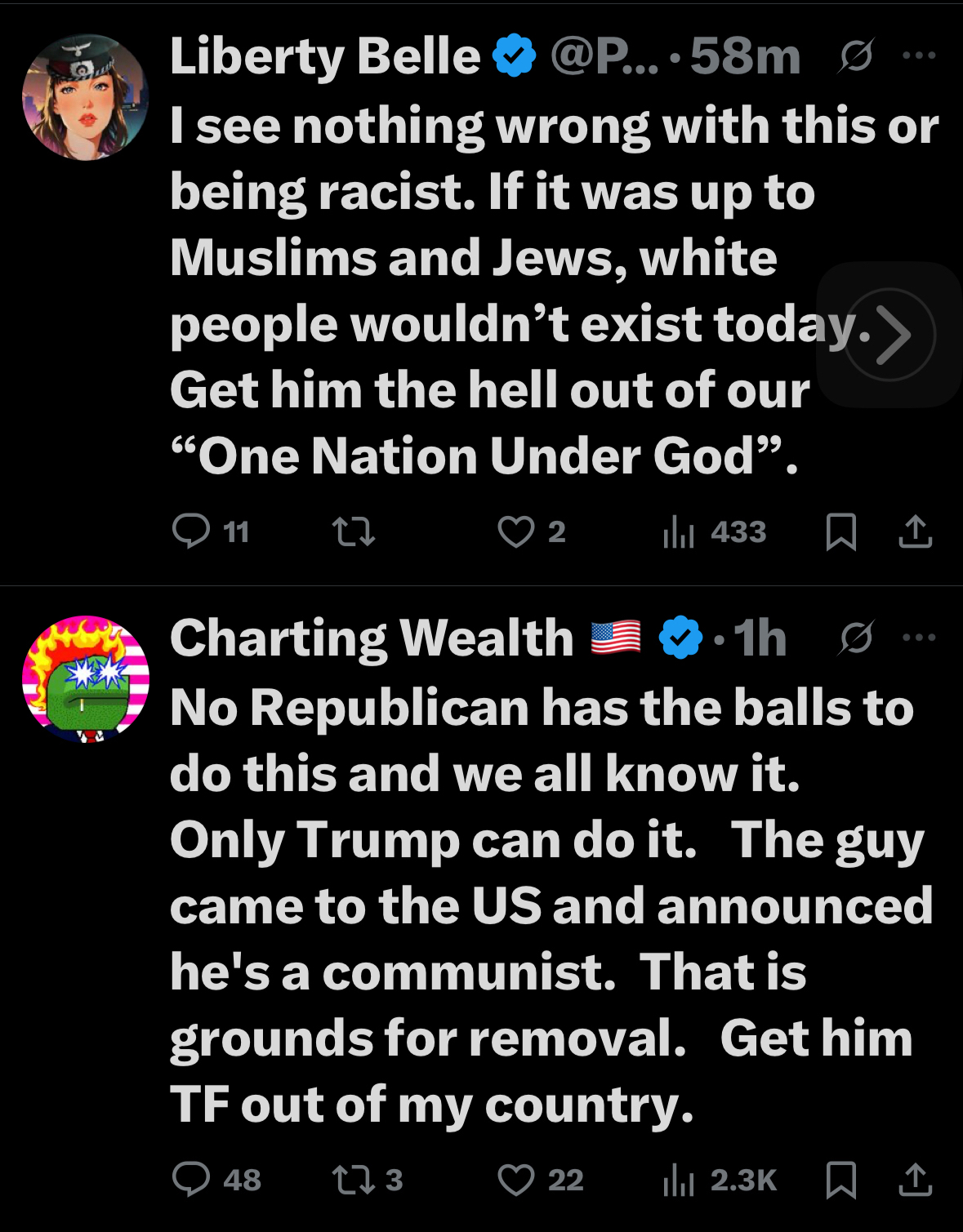Repost Liberty Belle's post
963x1232 pixels.
coord(354,532)
